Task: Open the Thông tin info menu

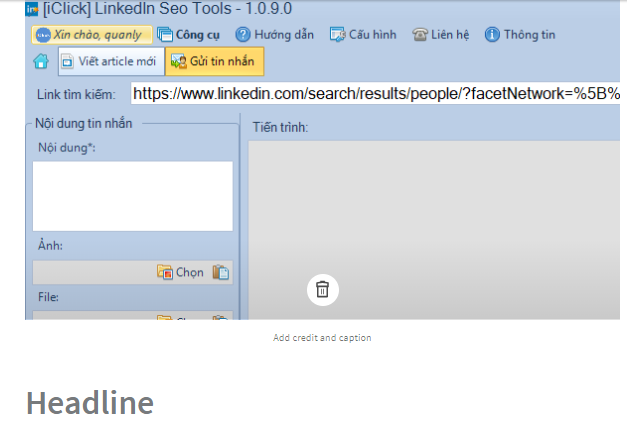Action: [520, 35]
